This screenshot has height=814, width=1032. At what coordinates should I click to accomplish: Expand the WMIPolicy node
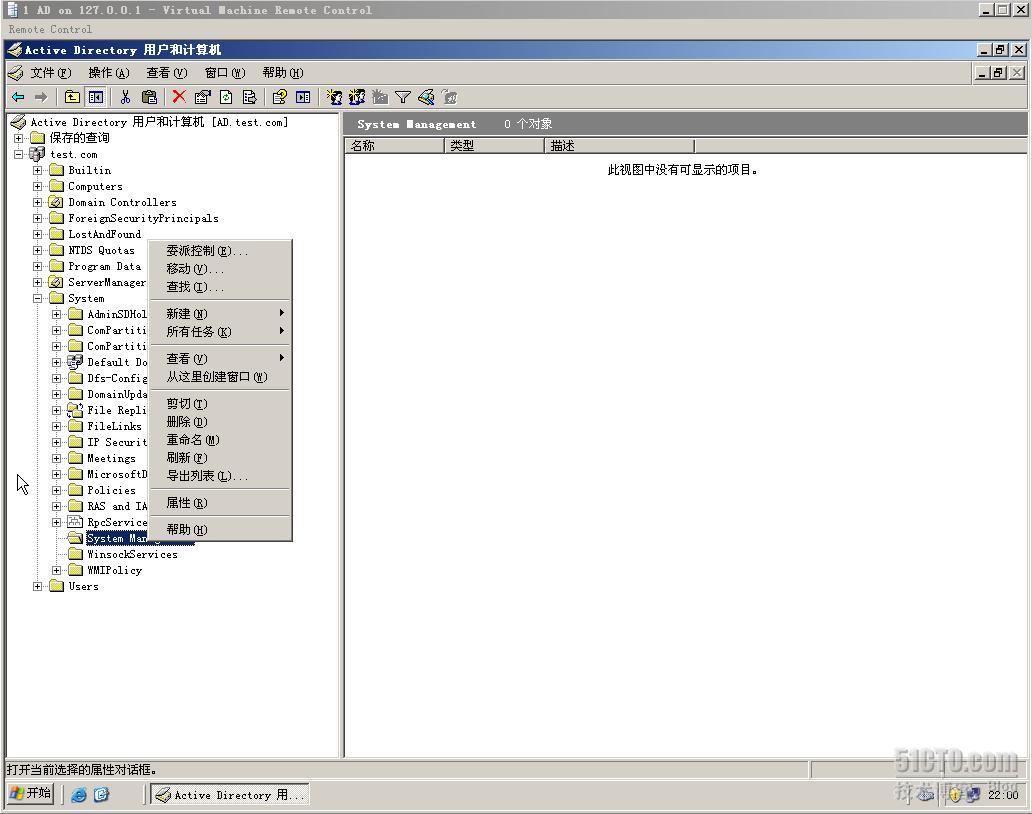click(57, 571)
